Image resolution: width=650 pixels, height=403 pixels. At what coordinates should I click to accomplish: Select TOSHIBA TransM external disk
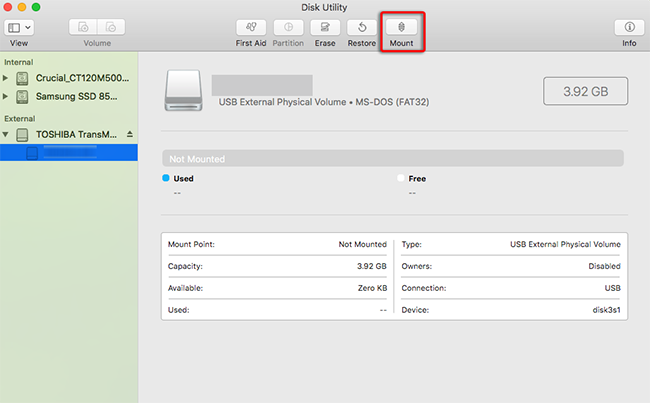(76, 134)
